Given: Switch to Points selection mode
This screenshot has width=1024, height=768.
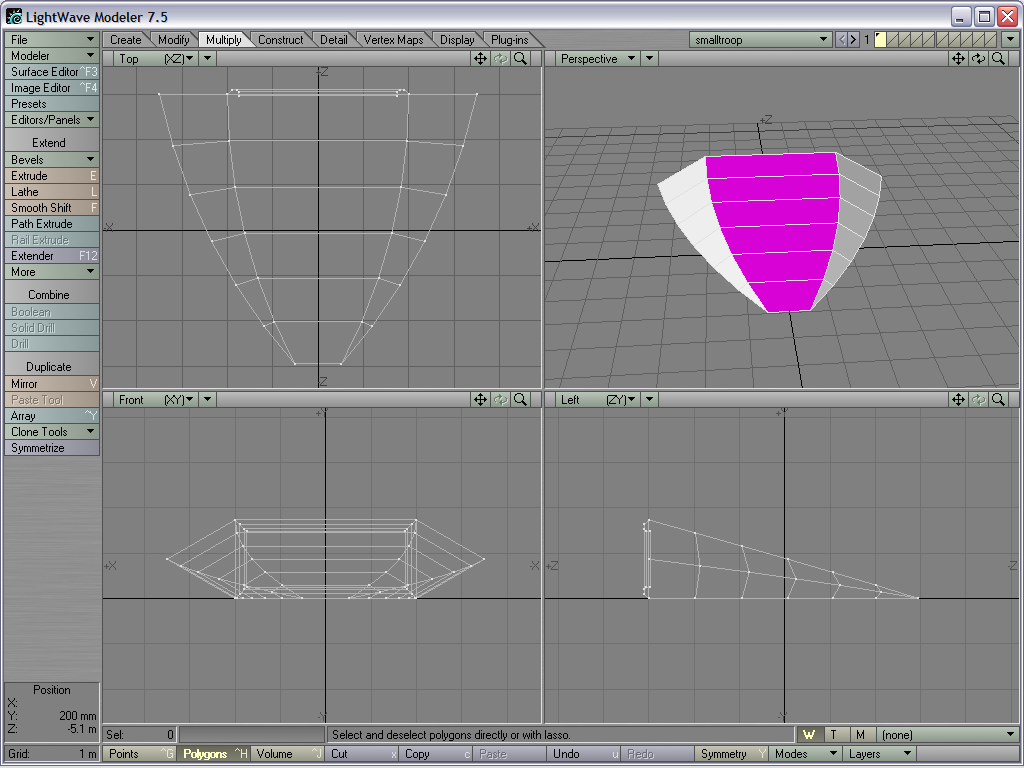Looking at the screenshot, I should [140, 754].
